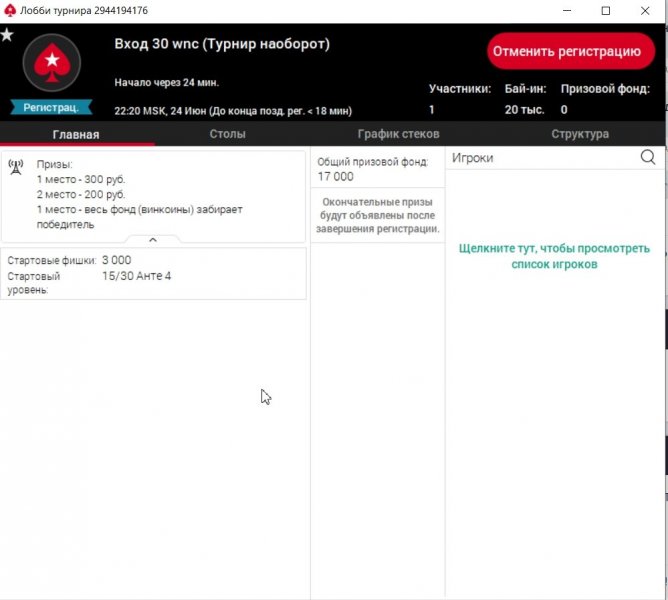
Task: Select the График стеков tab
Action: point(398,134)
